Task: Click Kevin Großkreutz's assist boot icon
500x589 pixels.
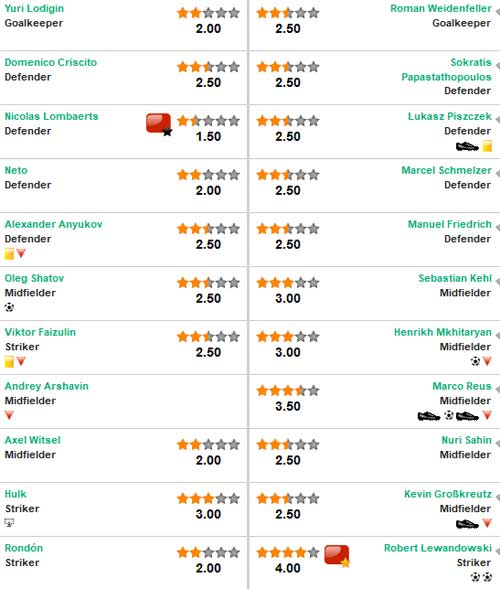Action: (x=467, y=524)
